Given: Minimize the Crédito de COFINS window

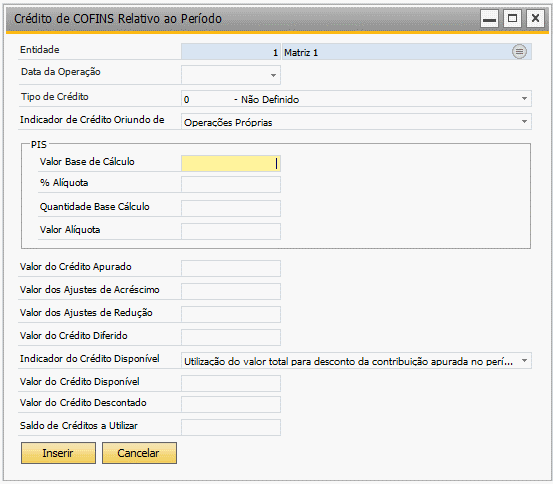Looking at the screenshot, I should [x=490, y=18].
